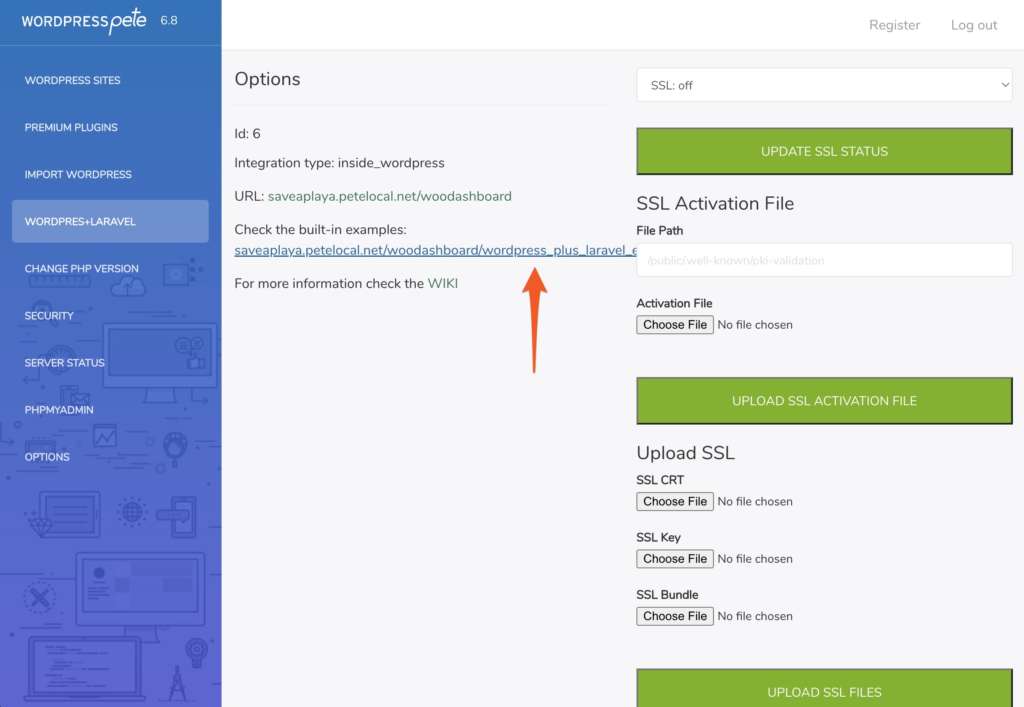This screenshot has height=707, width=1024.
Task: Click the Log out link
Action: 973,25
